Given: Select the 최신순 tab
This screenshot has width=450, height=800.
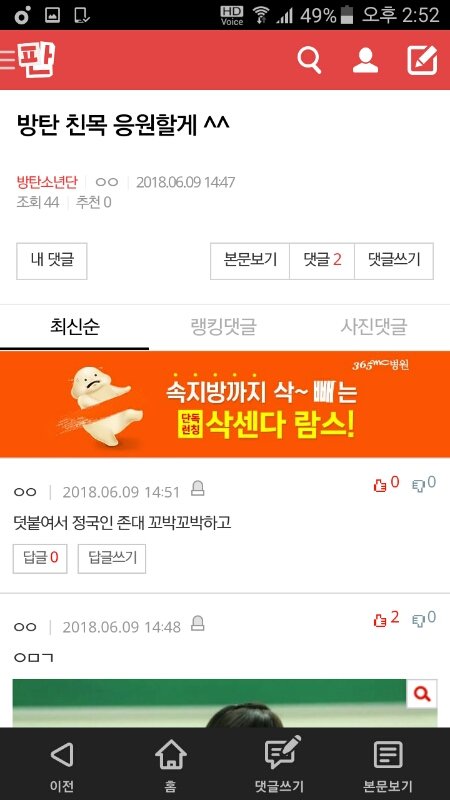Looking at the screenshot, I should 74,327.
